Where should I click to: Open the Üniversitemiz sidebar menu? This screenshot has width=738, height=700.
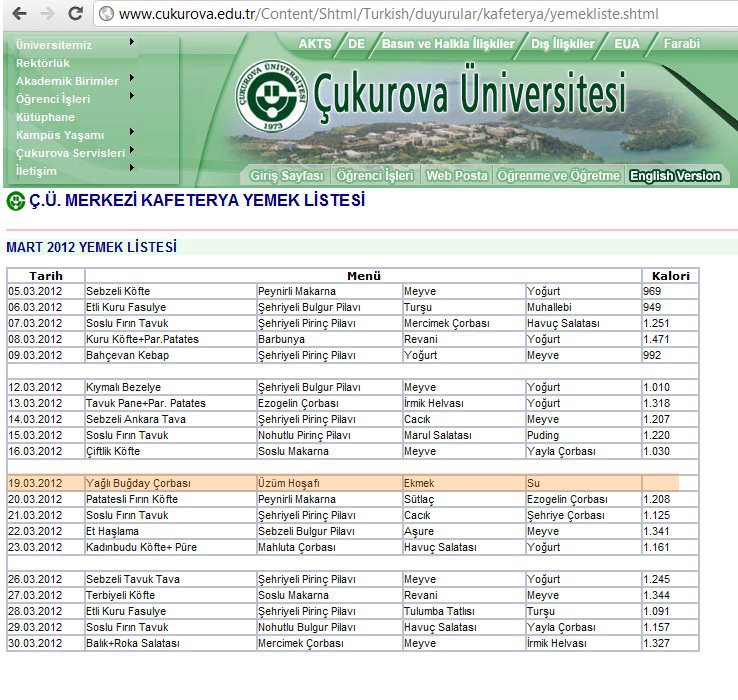[54, 45]
